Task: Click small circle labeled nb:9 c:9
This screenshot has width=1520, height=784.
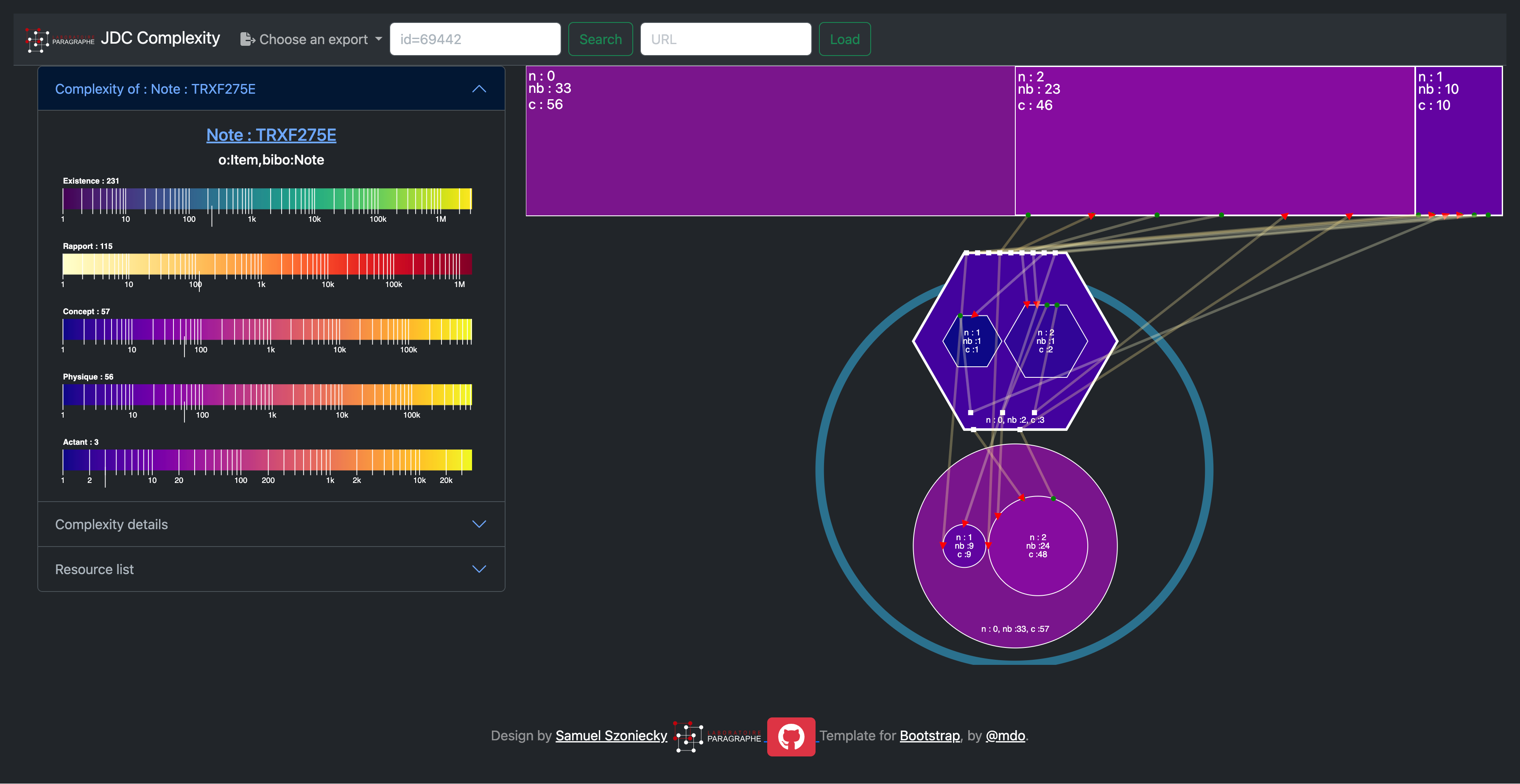Action: coord(964,546)
